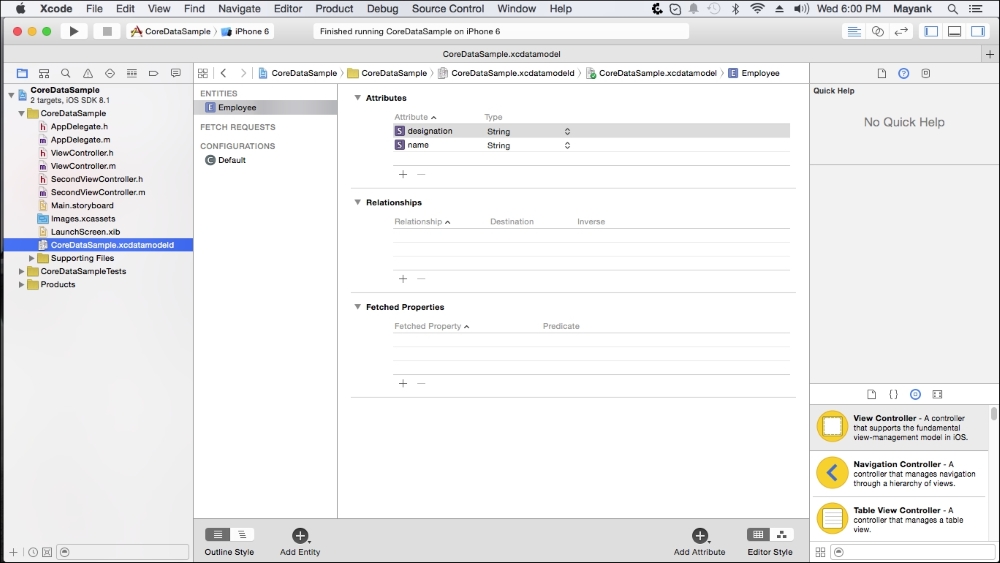Click the object library scrollbar

(x=993, y=413)
